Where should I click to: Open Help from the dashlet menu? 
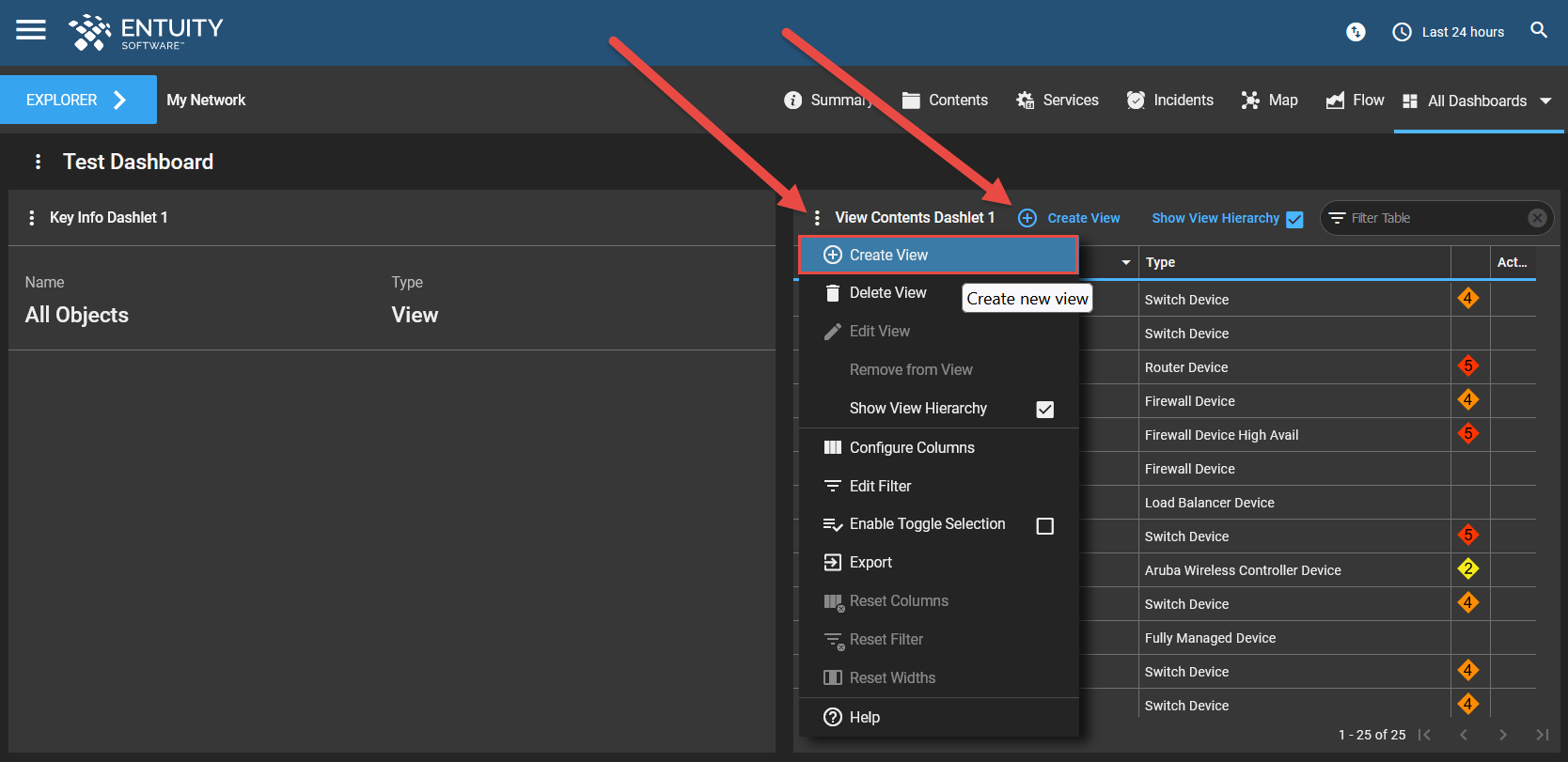pyautogui.click(x=938, y=718)
